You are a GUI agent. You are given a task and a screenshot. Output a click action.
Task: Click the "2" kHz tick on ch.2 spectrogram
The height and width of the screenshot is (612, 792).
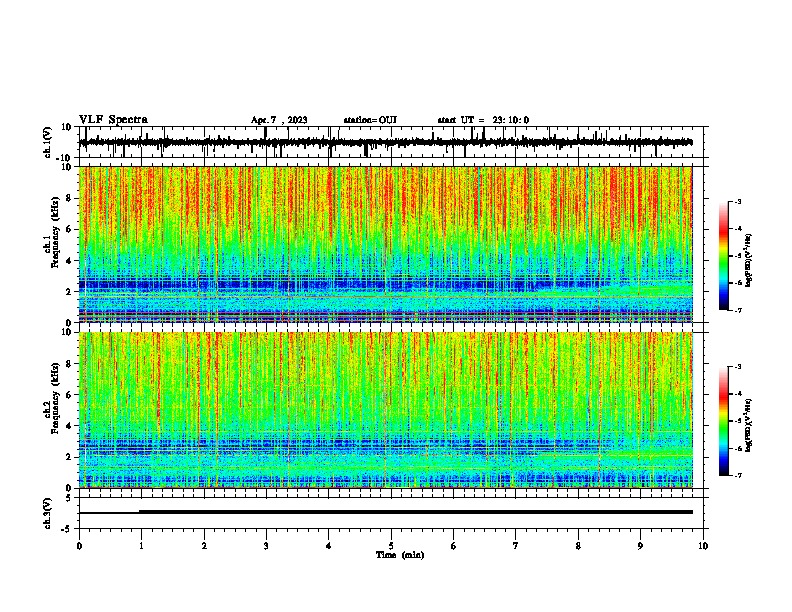[69, 457]
